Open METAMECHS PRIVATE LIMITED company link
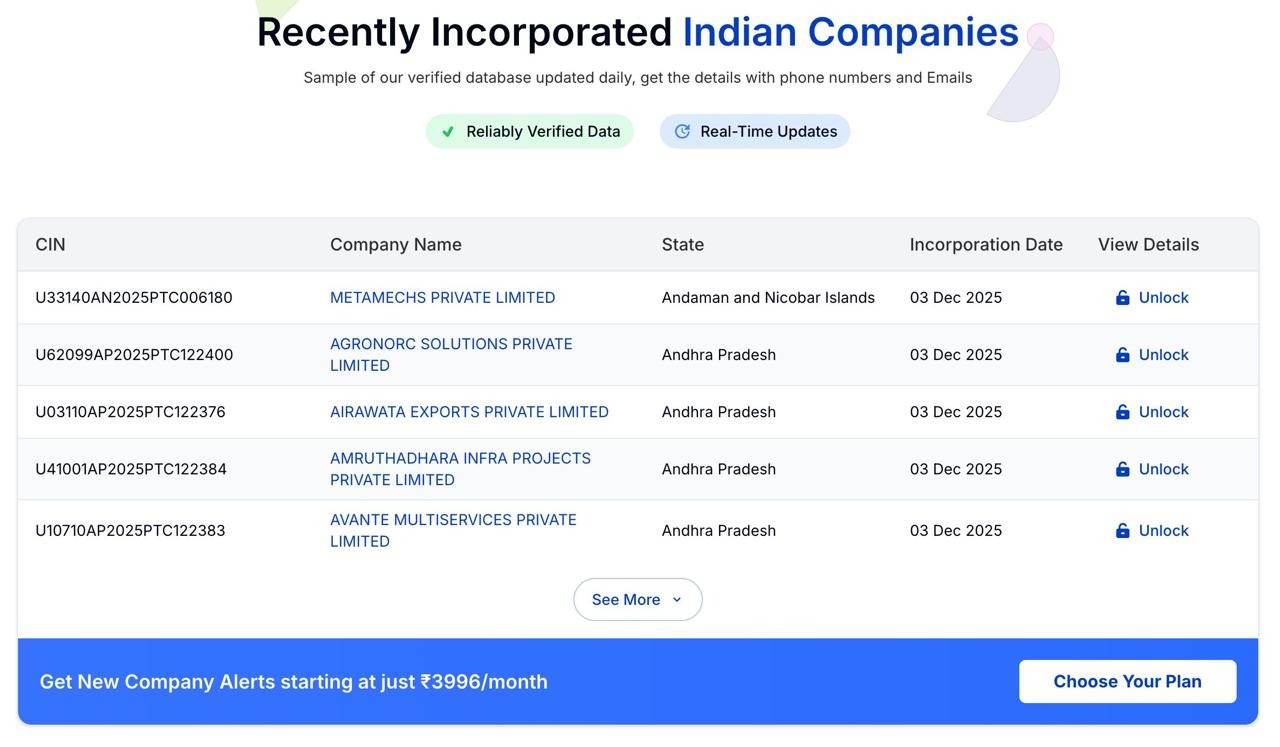The width and height of the screenshot is (1280, 747). click(442, 298)
